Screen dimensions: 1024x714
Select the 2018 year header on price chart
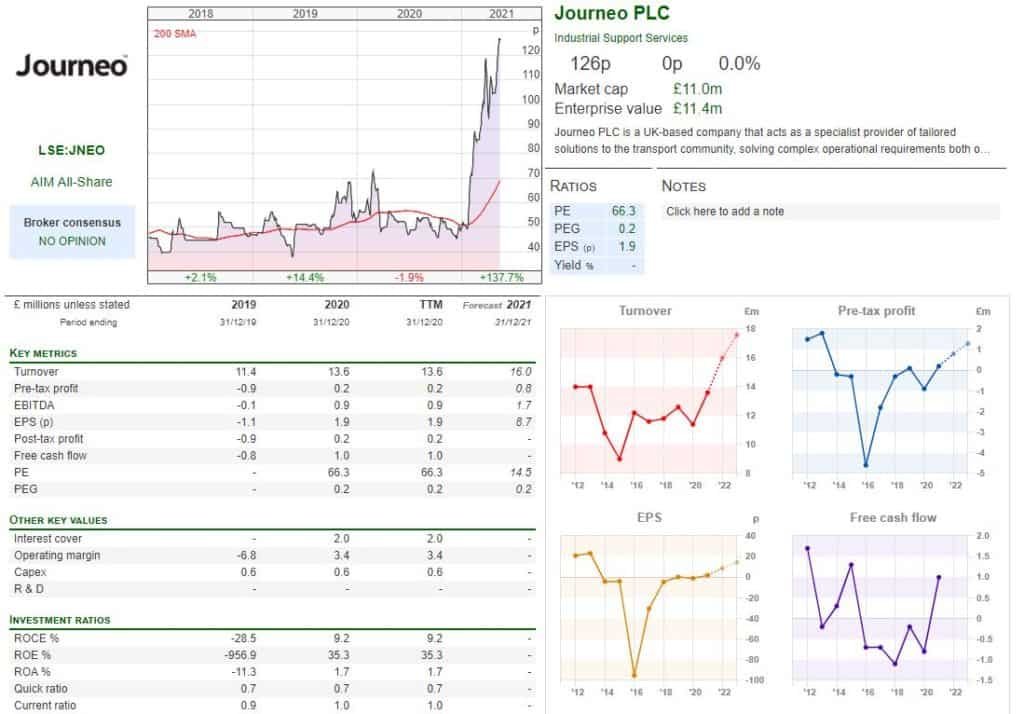[200, 14]
